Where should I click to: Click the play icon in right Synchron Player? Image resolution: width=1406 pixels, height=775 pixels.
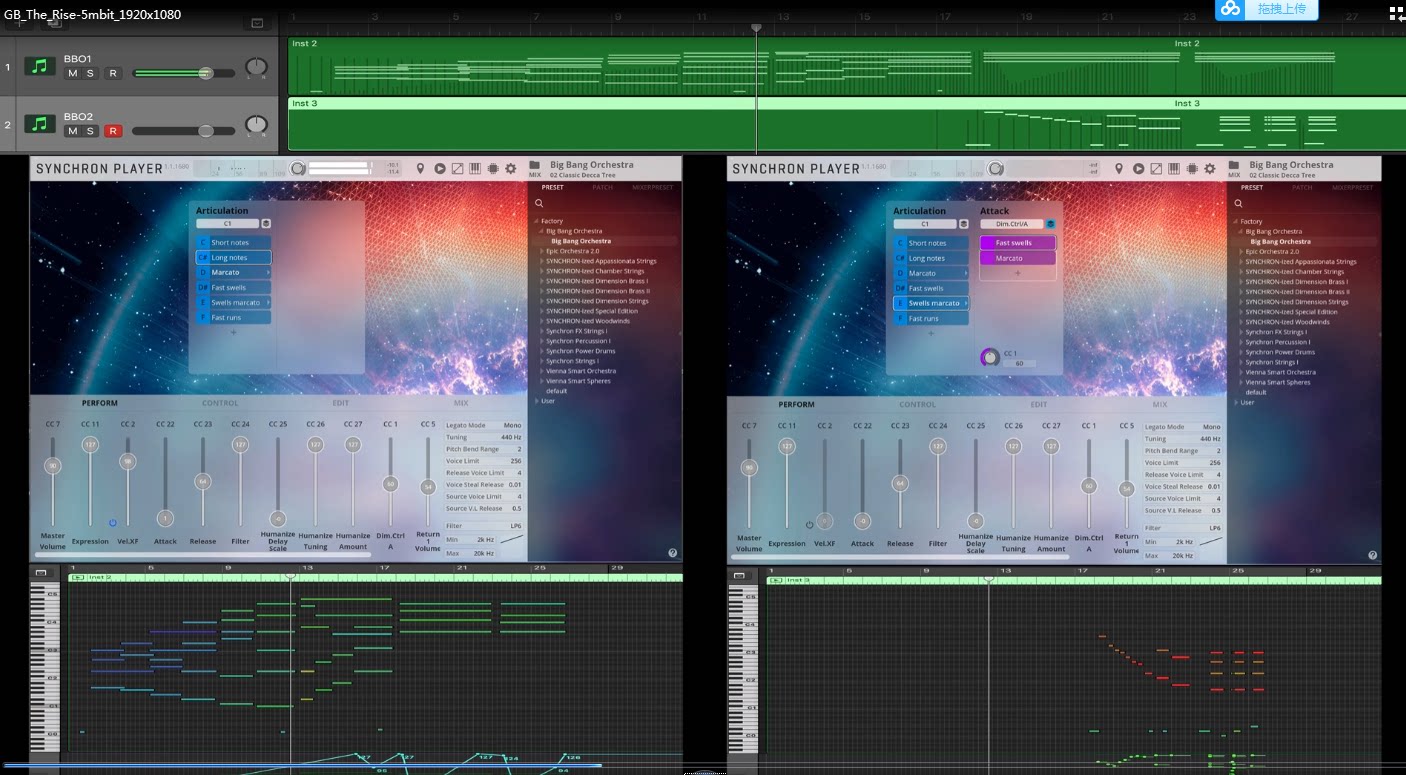[x=1138, y=169]
